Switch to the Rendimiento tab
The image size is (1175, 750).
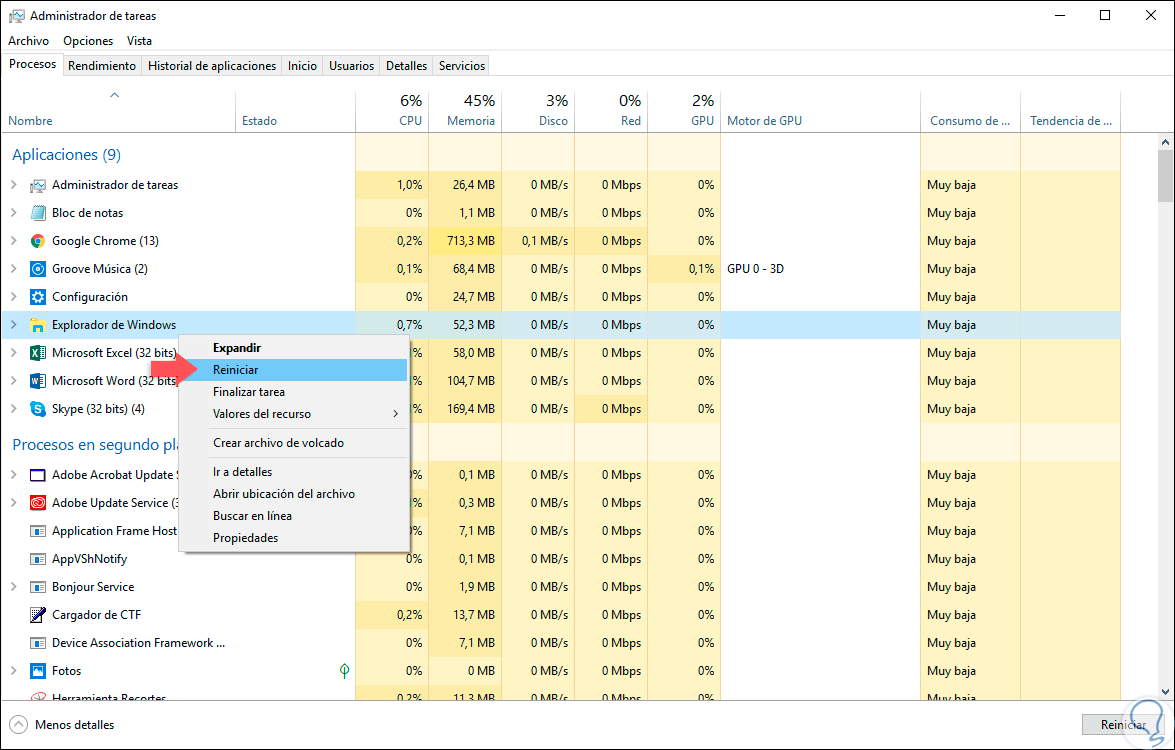(x=102, y=66)
